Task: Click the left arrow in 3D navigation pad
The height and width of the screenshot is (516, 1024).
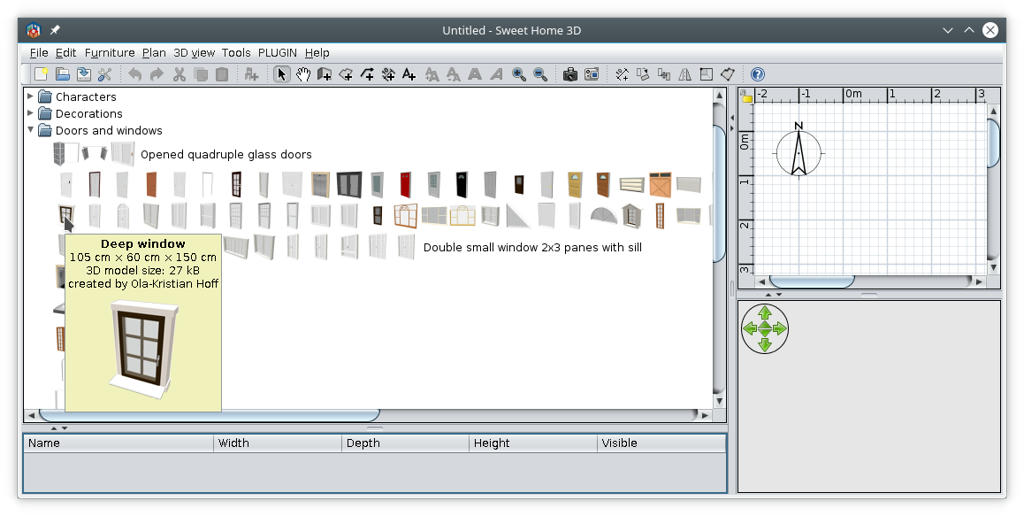Action: tap(750, 329)
